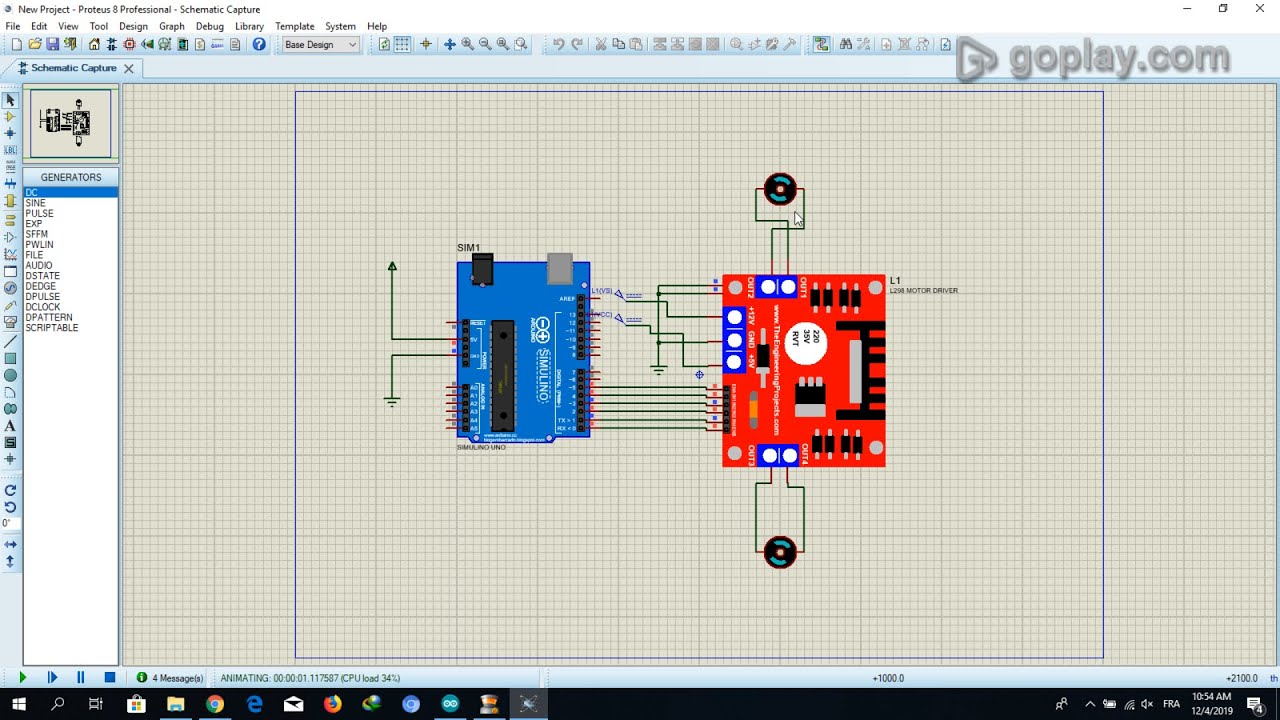Close the Schematic Capture tab

(x=131, y=68)
